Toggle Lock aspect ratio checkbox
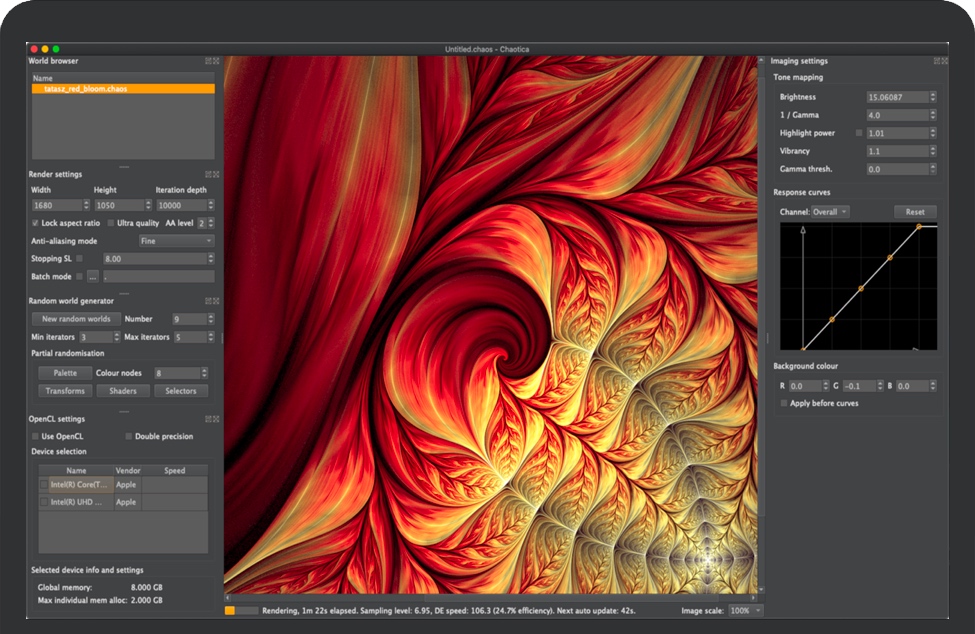Image resolution: width=975 pixels, height=634 pixels. tap(35, 223)
